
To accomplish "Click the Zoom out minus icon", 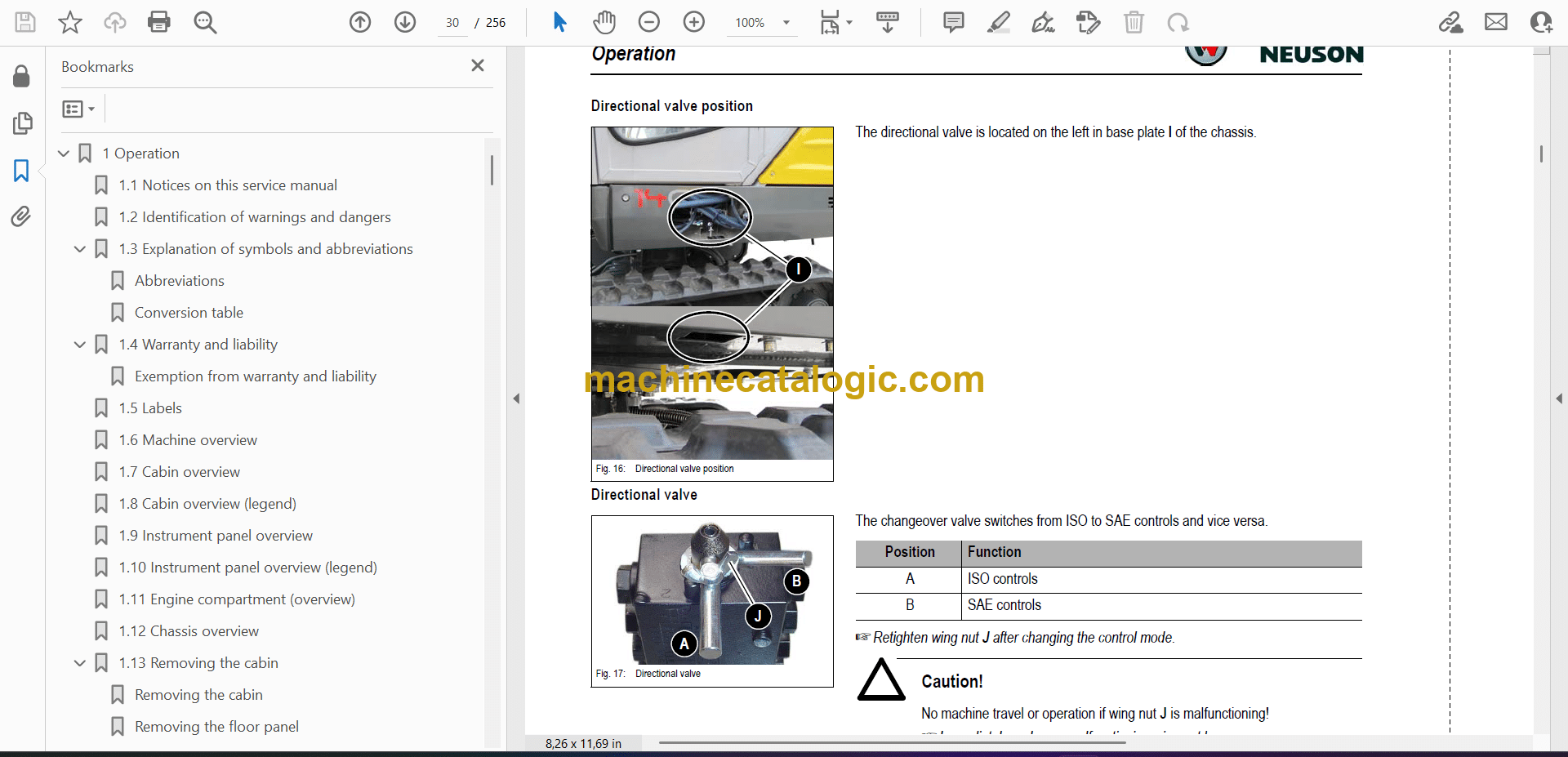I will click(x=649, y=22).
